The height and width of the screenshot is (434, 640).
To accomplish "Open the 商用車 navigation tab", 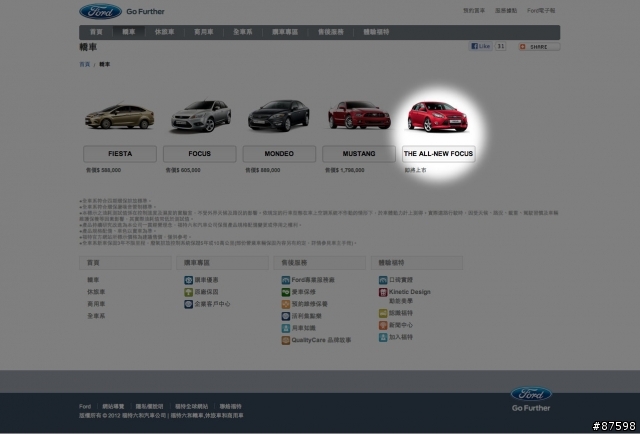I will [x=204, y=32].
